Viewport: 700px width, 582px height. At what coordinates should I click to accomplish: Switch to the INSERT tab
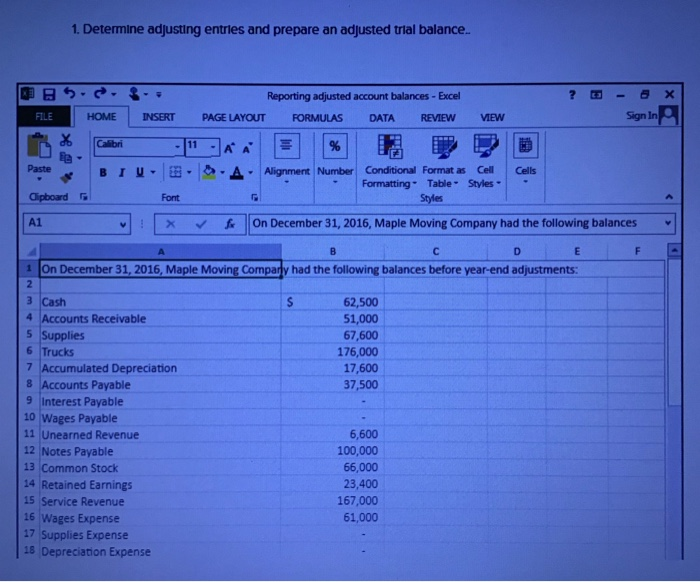pyautogui.click(x=158, y=117)
